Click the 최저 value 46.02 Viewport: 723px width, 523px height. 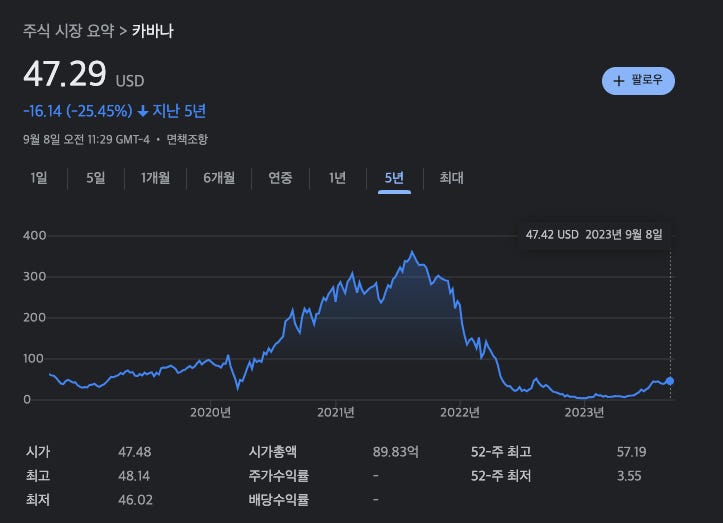point(135,500)
